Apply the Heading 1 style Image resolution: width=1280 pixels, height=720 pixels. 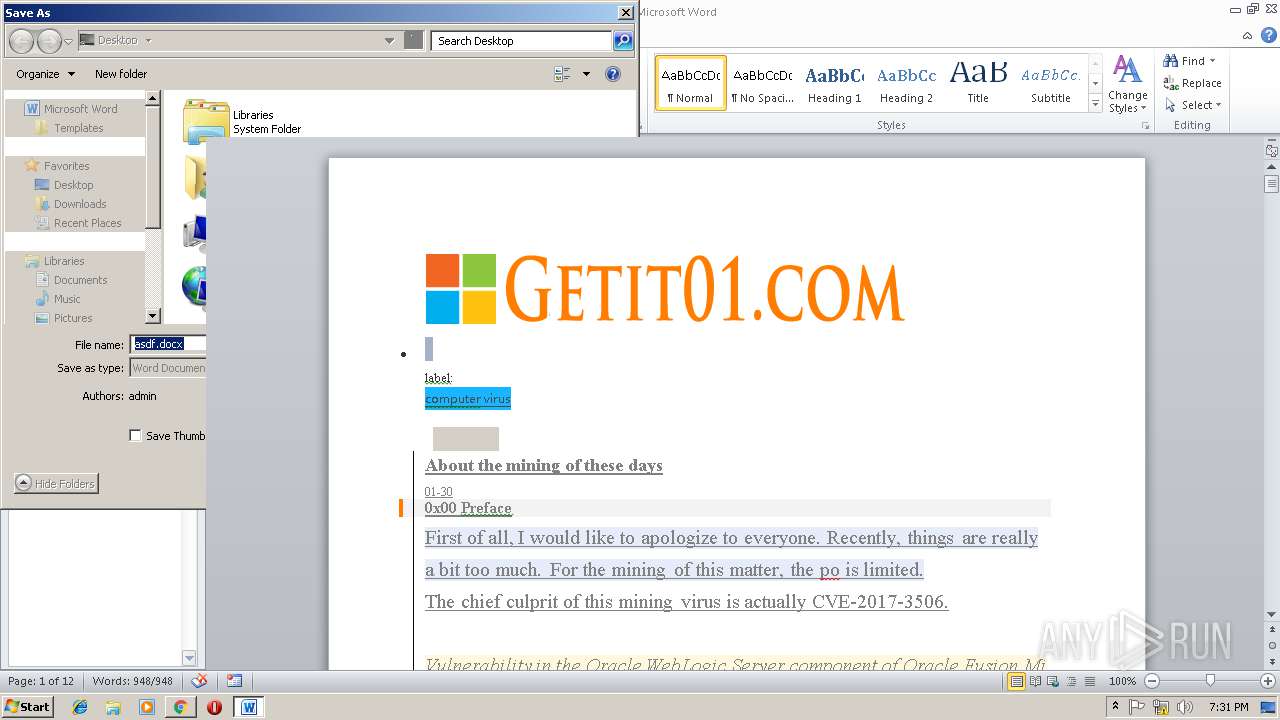[x=834, y=83]
